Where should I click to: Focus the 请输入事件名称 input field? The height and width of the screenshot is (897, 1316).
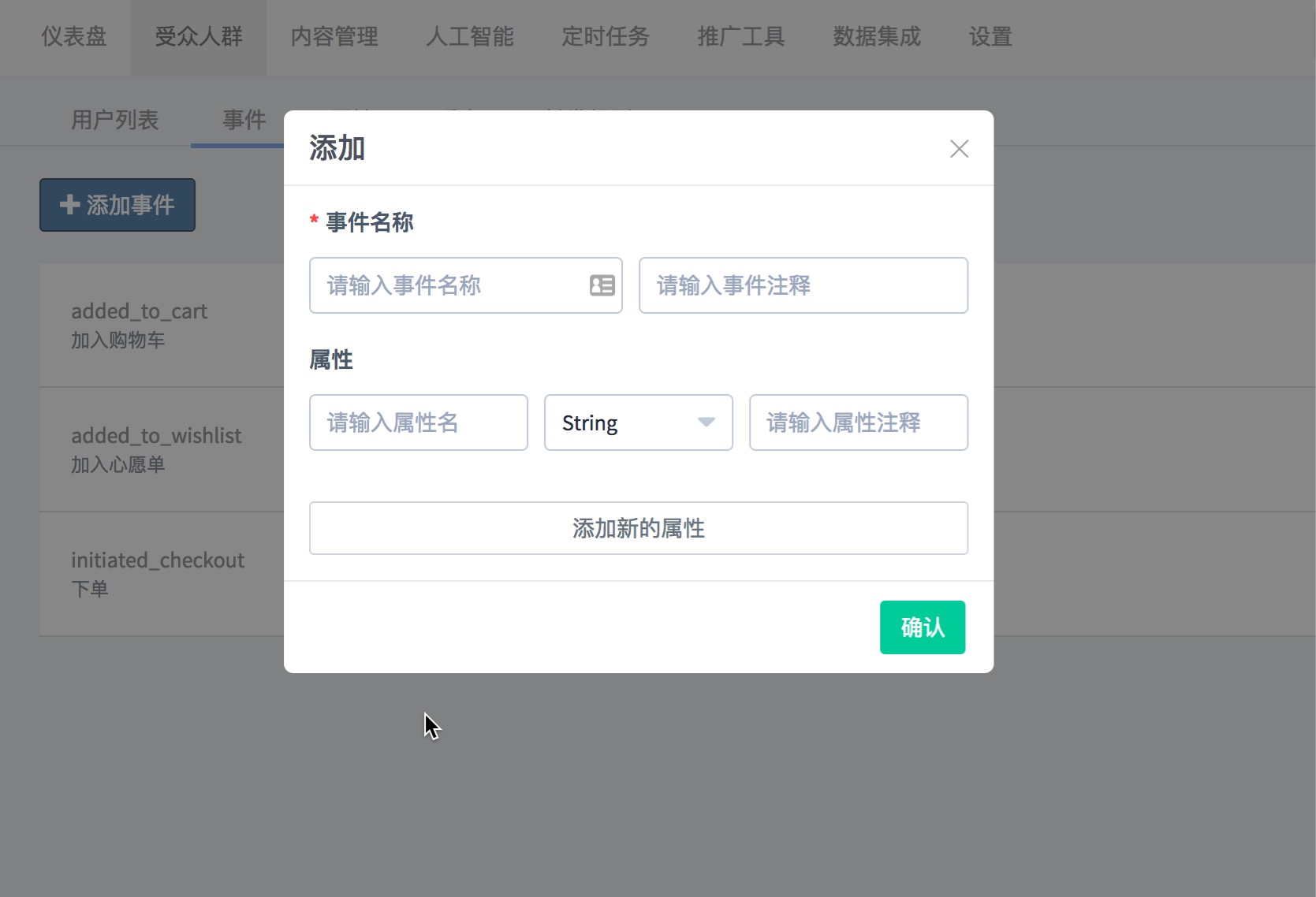pyautogui.click(x=466, y=285)
